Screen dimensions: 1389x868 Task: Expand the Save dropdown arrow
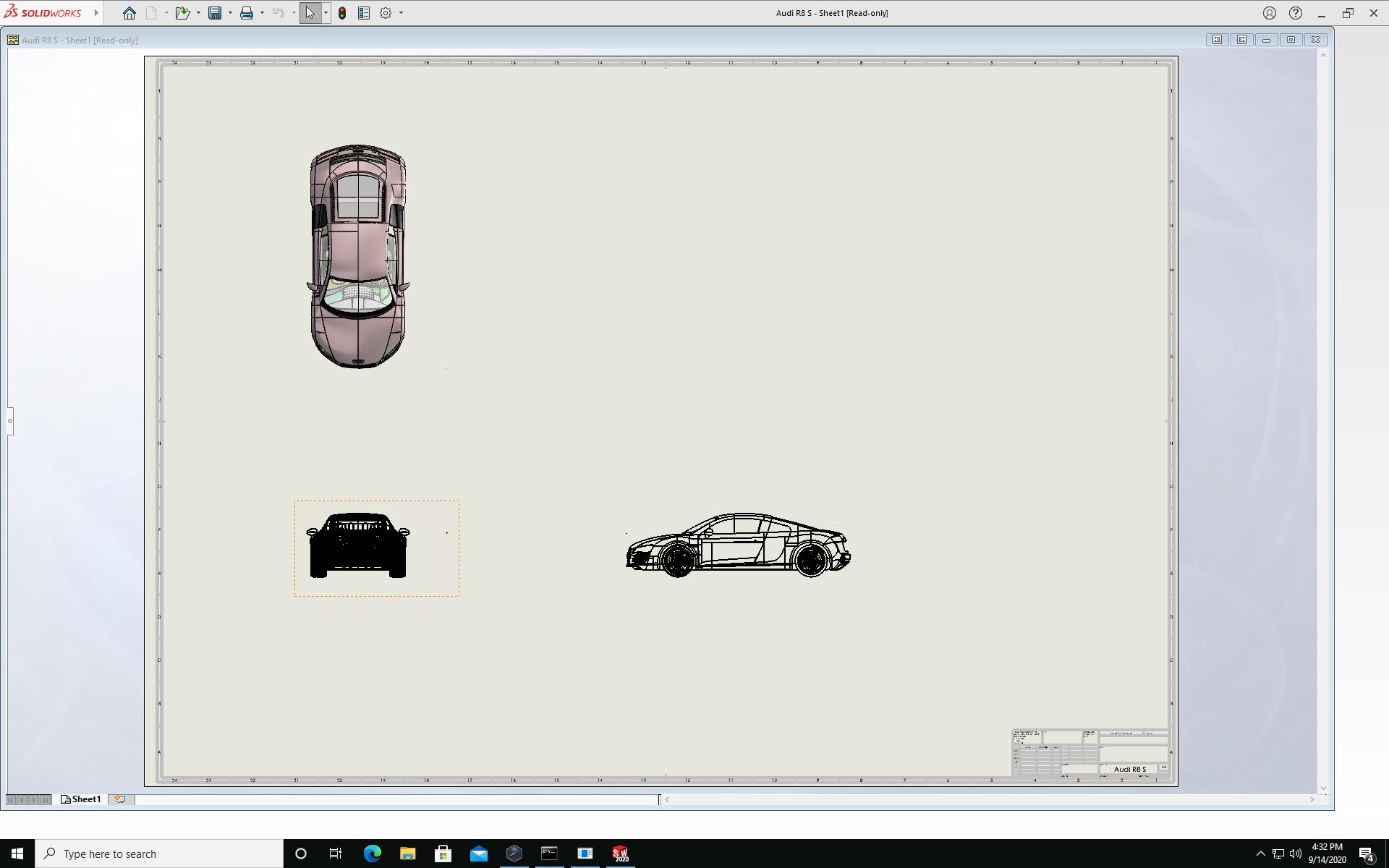pyautogui.click(x=230, y=13)
